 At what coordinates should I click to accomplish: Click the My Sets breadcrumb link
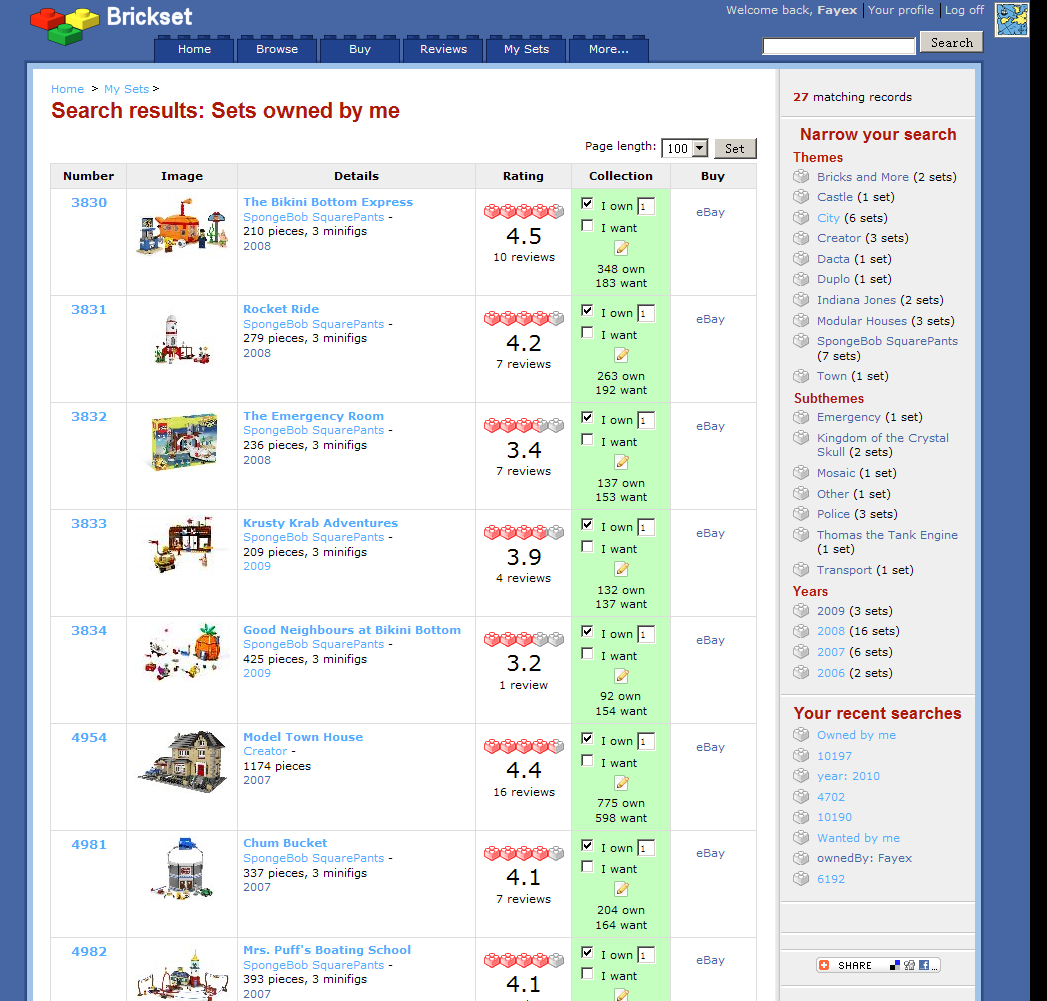pos(126,89)
